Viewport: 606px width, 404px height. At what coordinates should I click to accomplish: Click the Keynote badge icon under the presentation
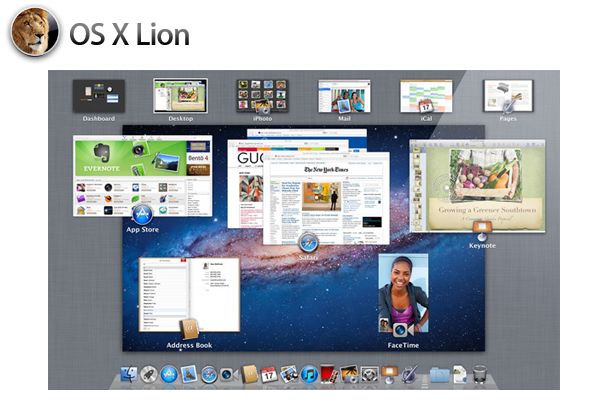(x=482, y=231)
